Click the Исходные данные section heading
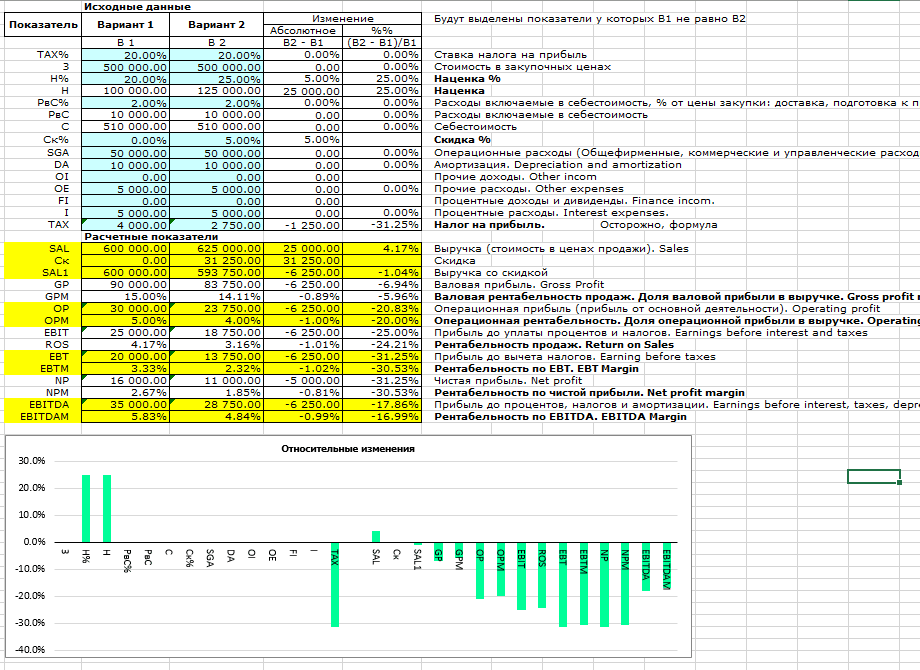920x670 pixels. click(137, 7)
